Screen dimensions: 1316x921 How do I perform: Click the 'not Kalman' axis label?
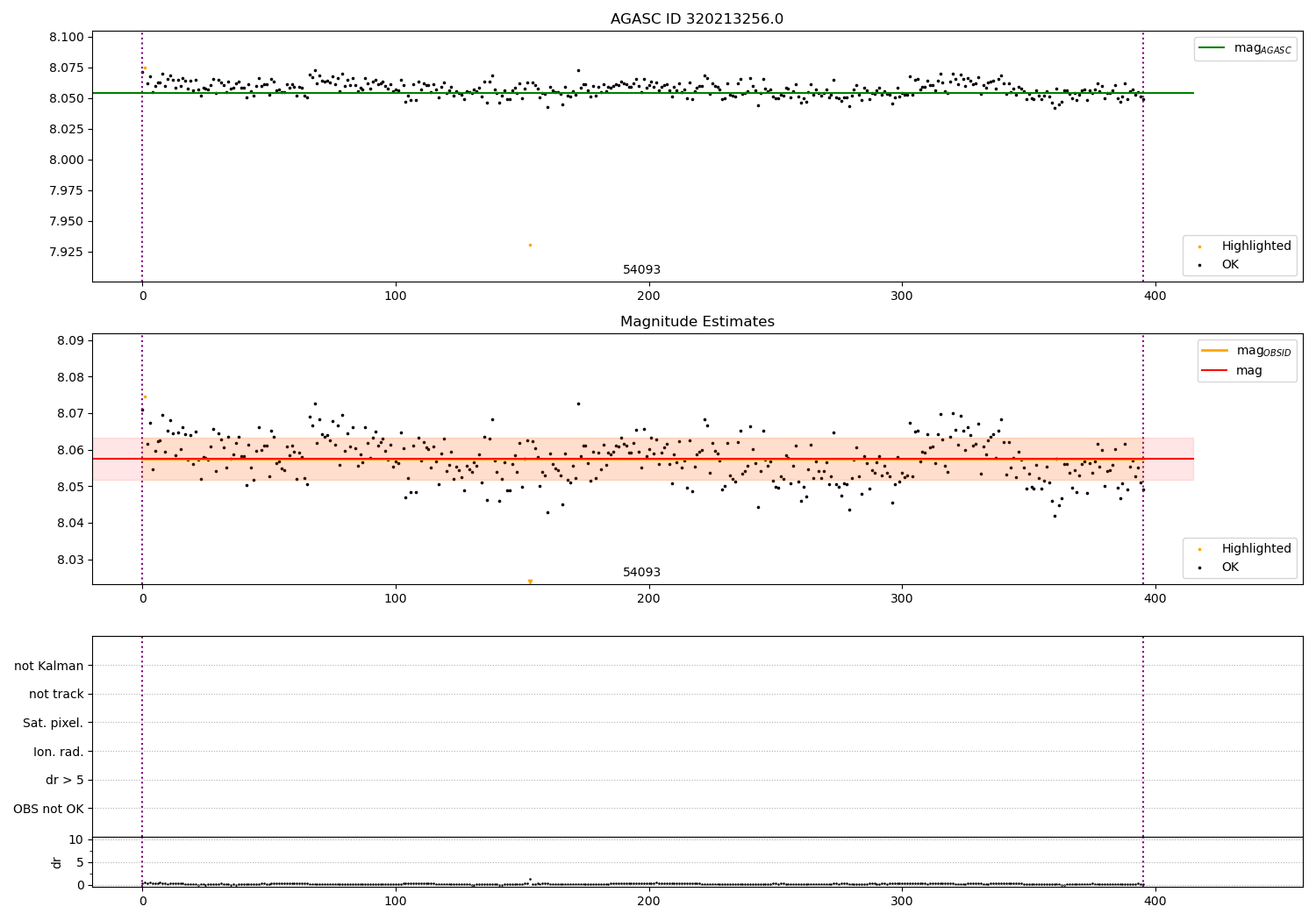49,666
